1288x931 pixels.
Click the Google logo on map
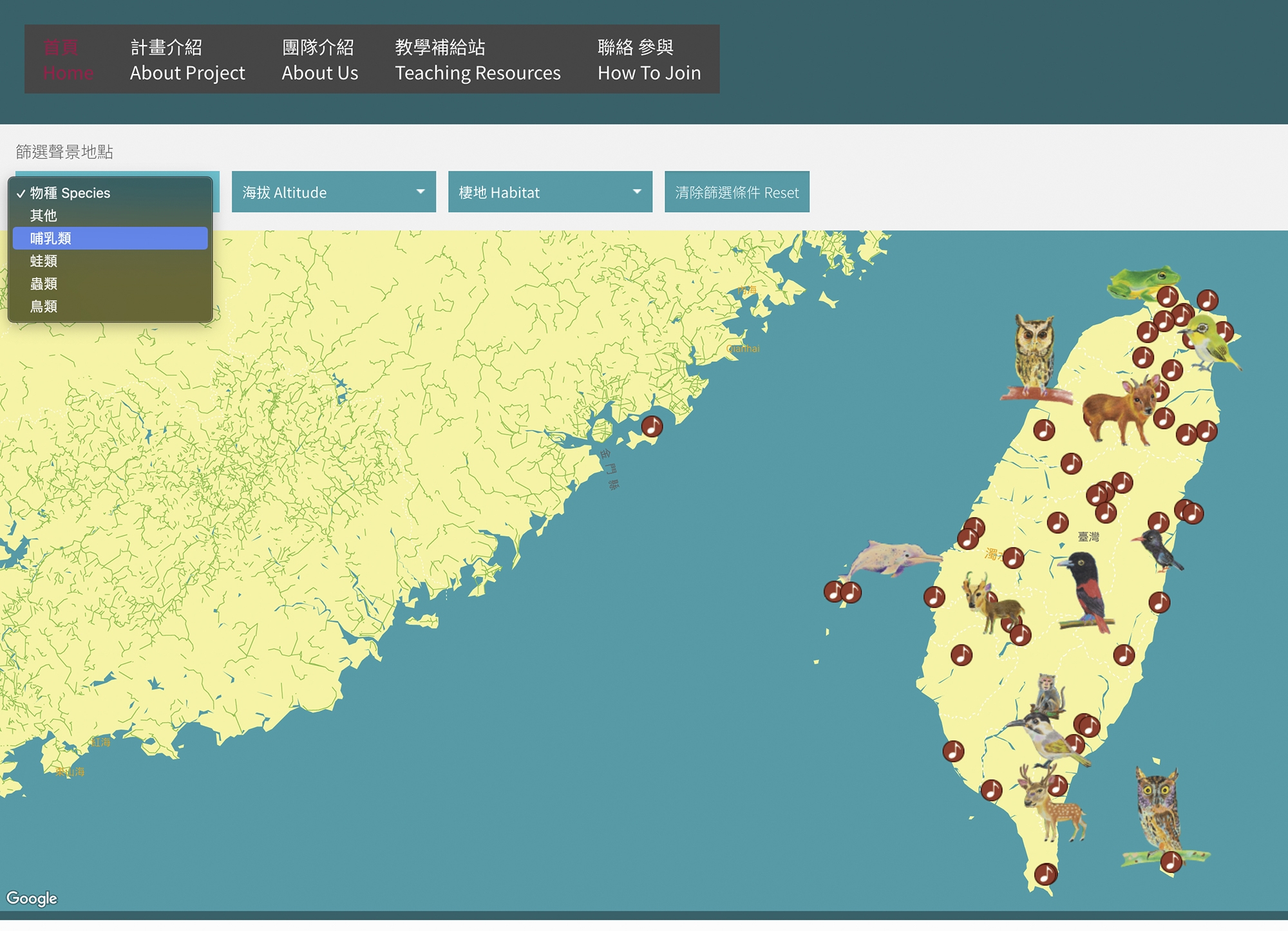tap(32, 898)
